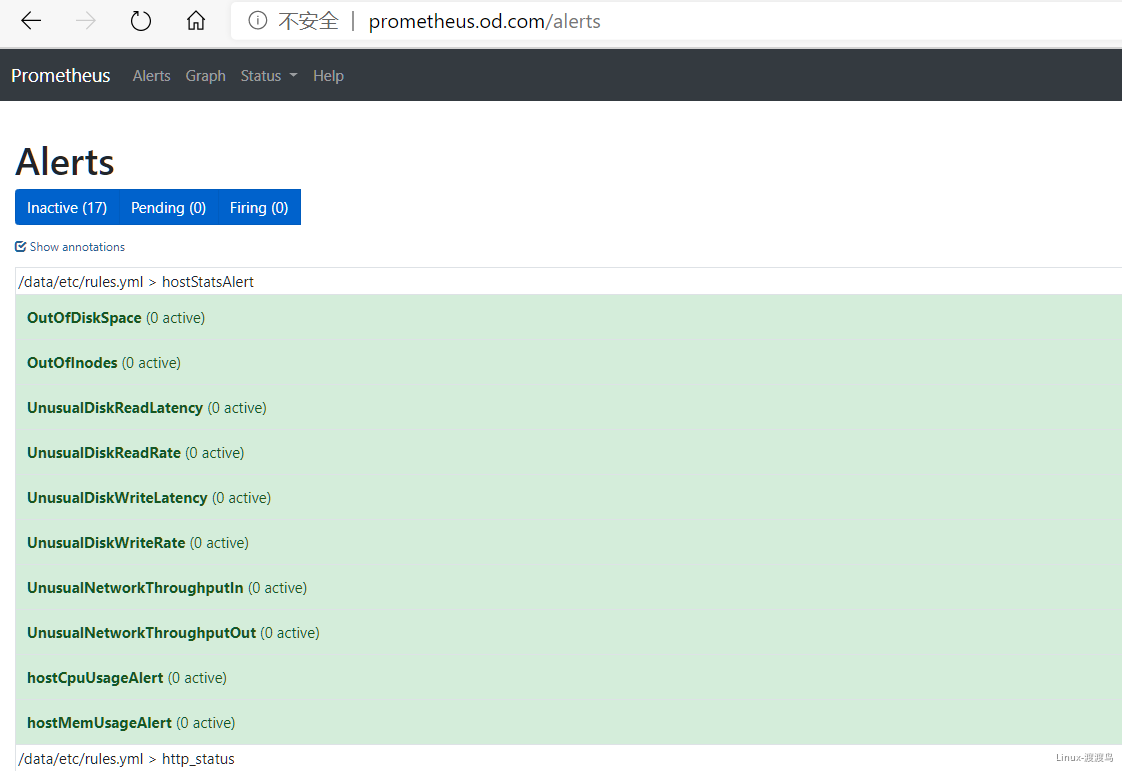Go back using the browser back arrow

(31, 21)
